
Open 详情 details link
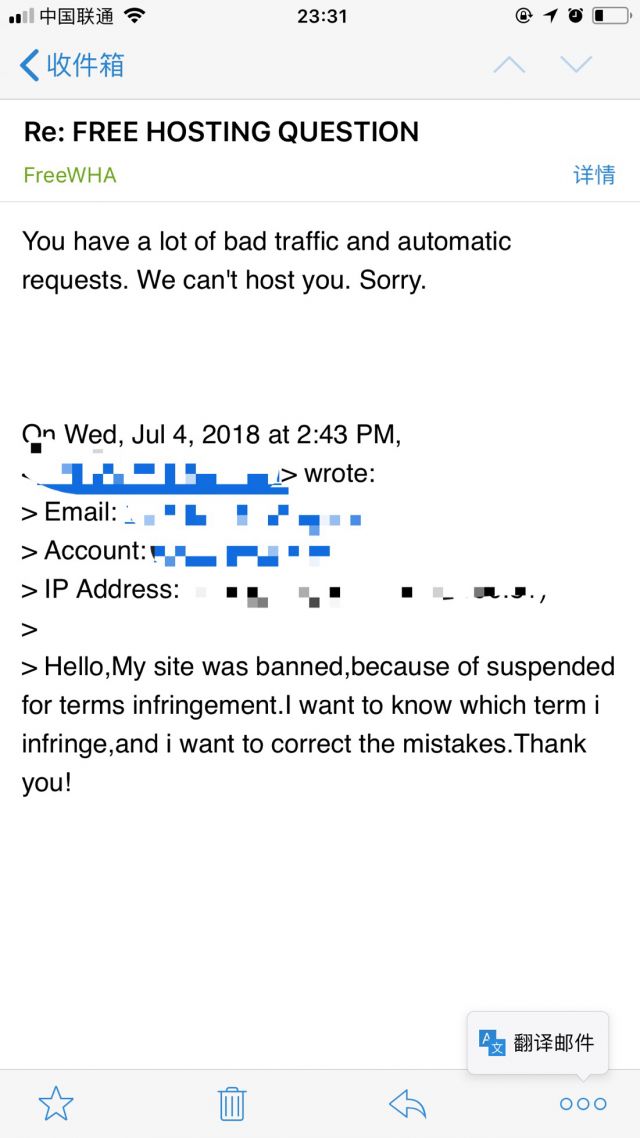point(594,175)
